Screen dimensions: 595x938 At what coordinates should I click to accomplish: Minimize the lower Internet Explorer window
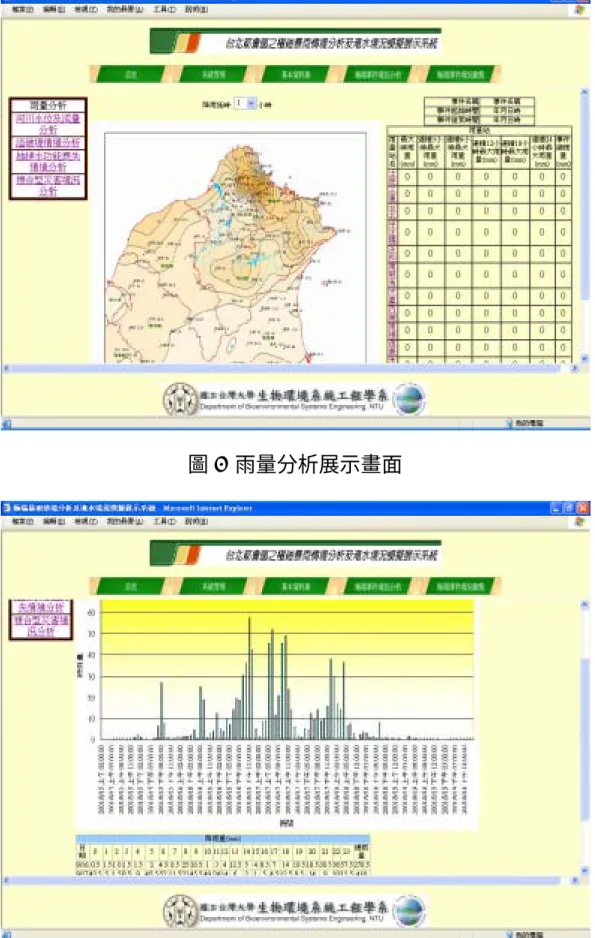click(x=556, y=508)
